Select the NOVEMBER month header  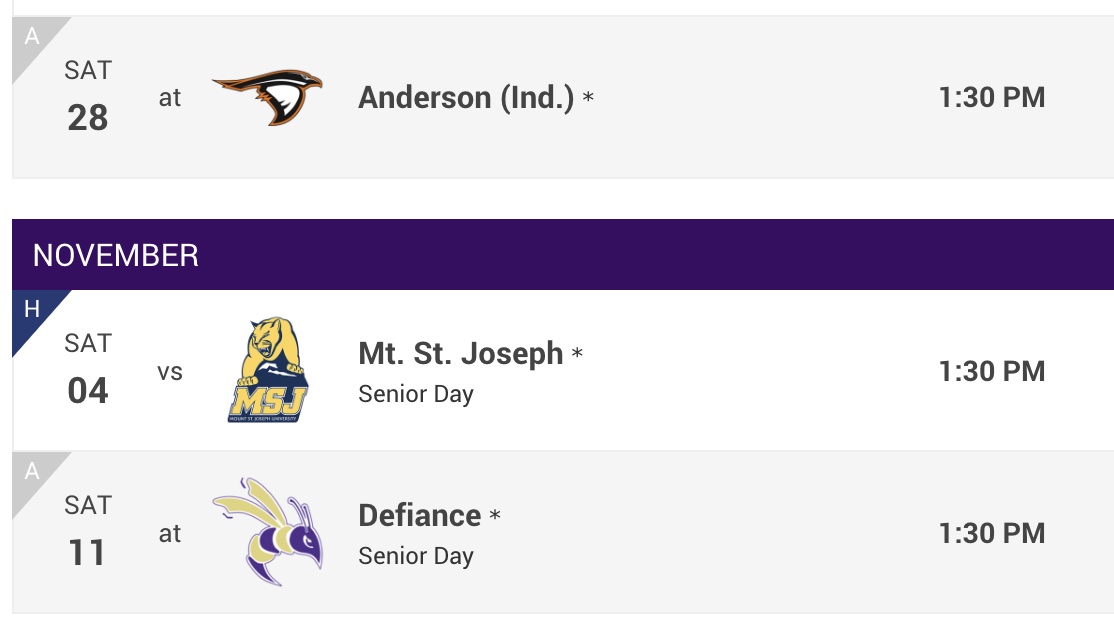pyautogui.click(x=563, y=254)
